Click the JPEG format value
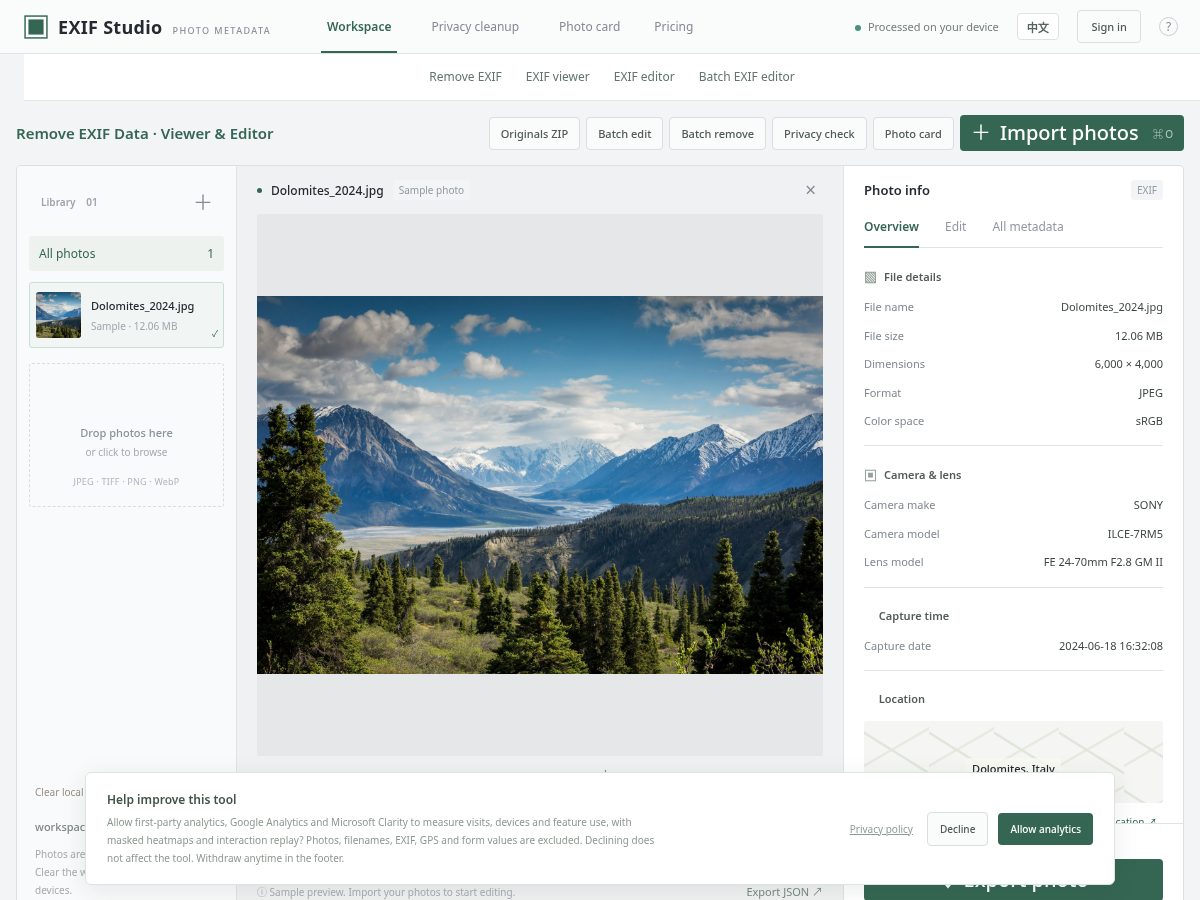Image resolution: width=1200 pixels, height=900 pixels. tap(1150, 393)
